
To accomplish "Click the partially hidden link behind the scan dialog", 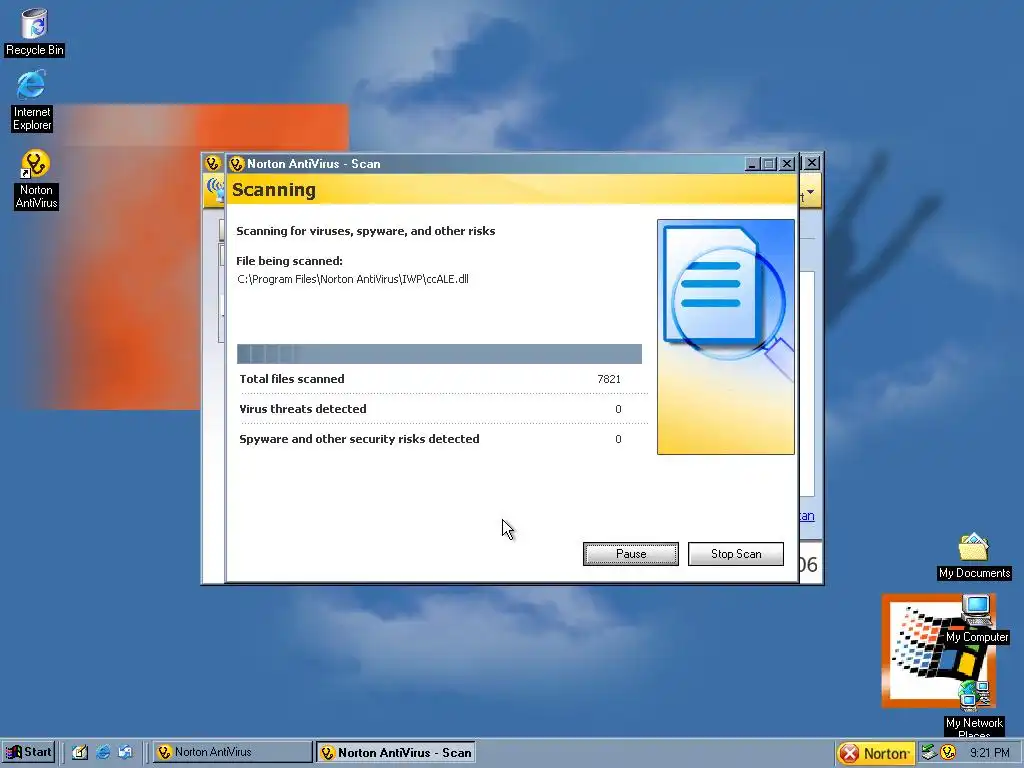I will (x=807, y=516).
